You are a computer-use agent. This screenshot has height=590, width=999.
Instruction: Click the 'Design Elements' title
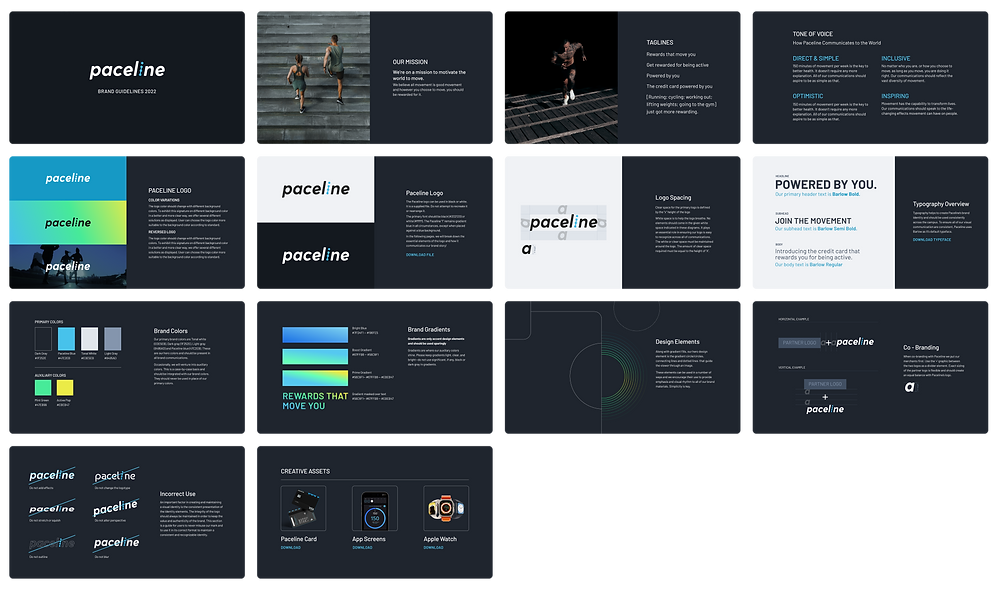click(x=677, y=342)
